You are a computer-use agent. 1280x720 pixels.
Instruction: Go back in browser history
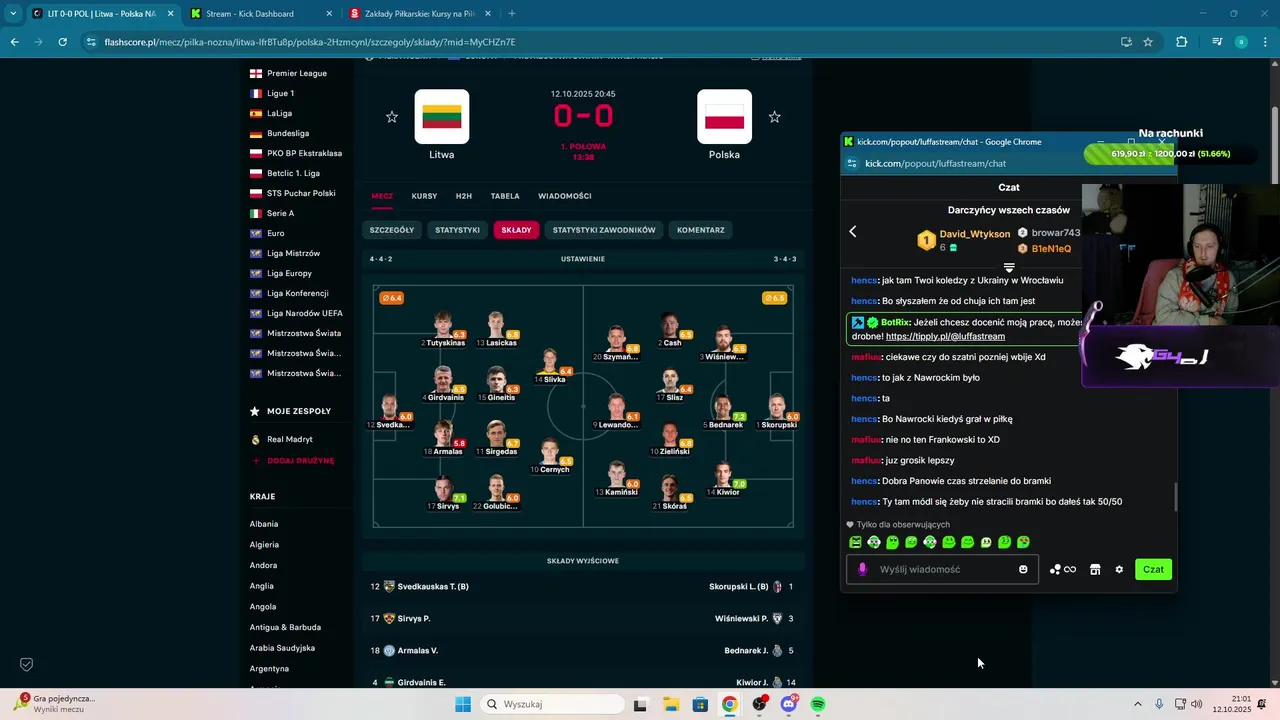click(x=14, y=42)
